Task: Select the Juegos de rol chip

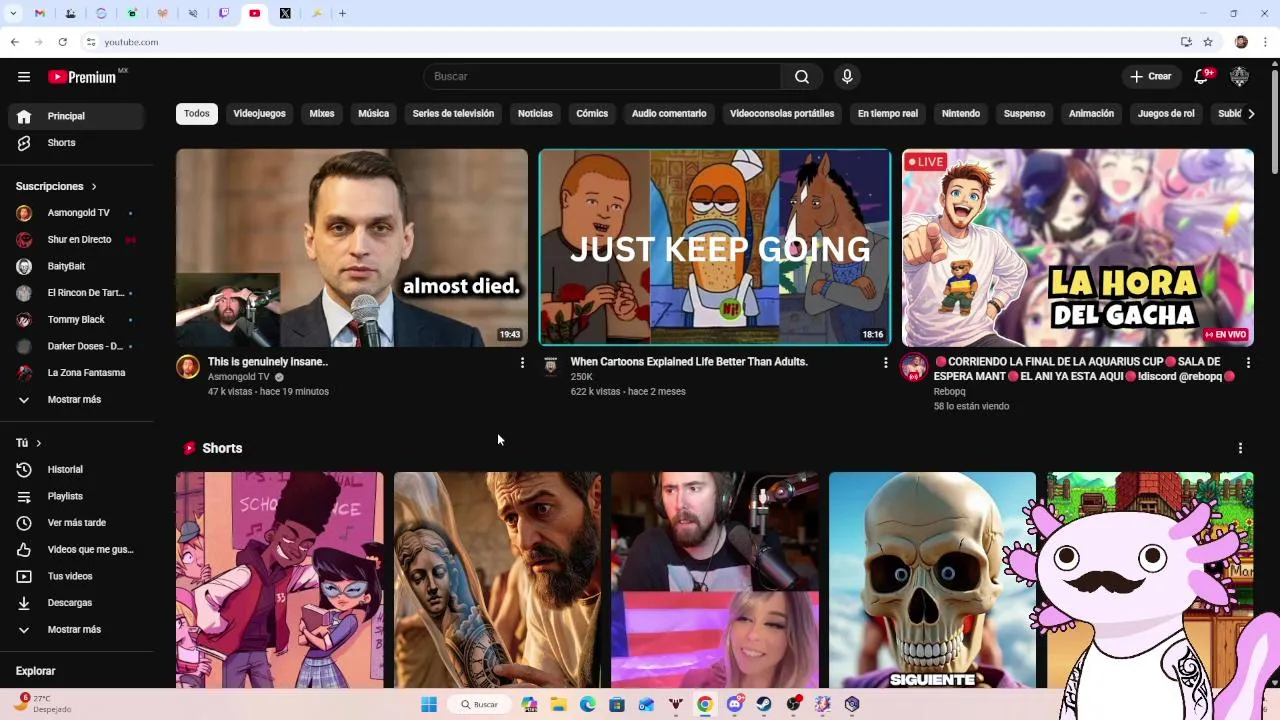Action: [x=1166, y=114]
